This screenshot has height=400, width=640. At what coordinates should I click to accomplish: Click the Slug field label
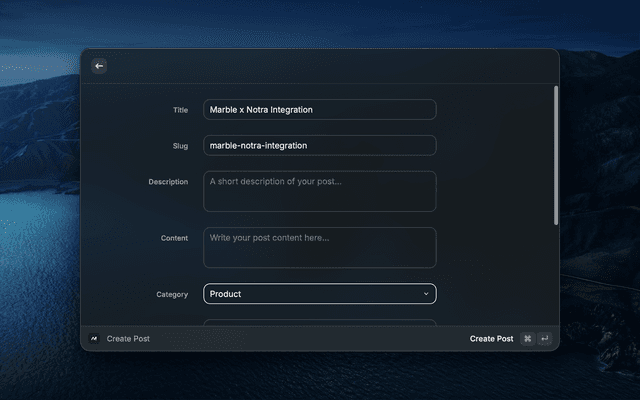pos(180,146)
